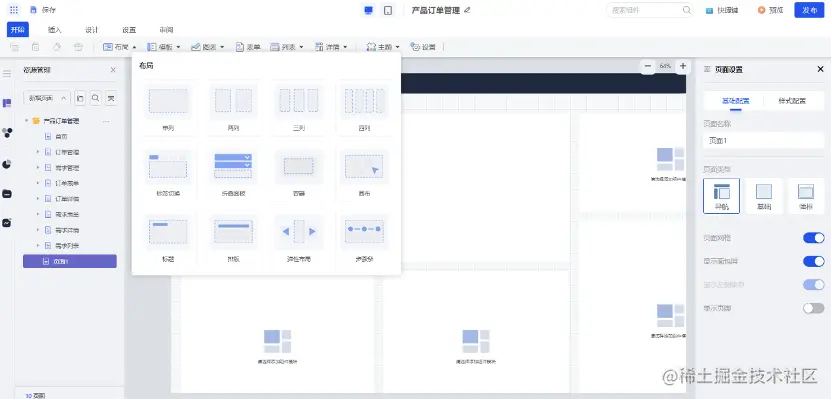
Task: Select the 设置 ribbon tab
Action: click(x=129, y=30)
